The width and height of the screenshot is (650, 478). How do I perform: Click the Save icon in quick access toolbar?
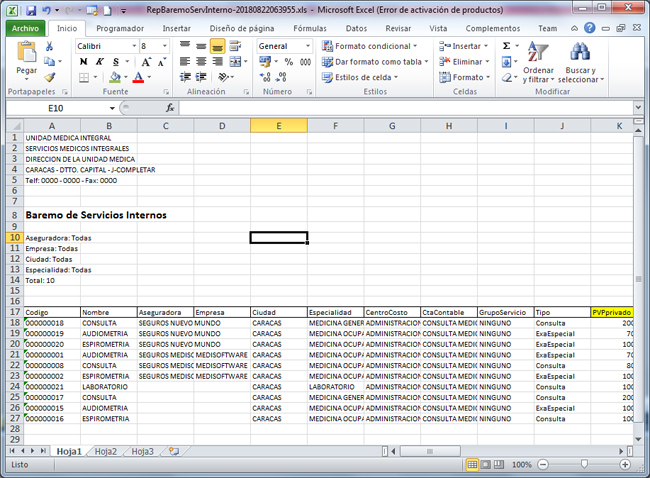[x=31, y=10]
